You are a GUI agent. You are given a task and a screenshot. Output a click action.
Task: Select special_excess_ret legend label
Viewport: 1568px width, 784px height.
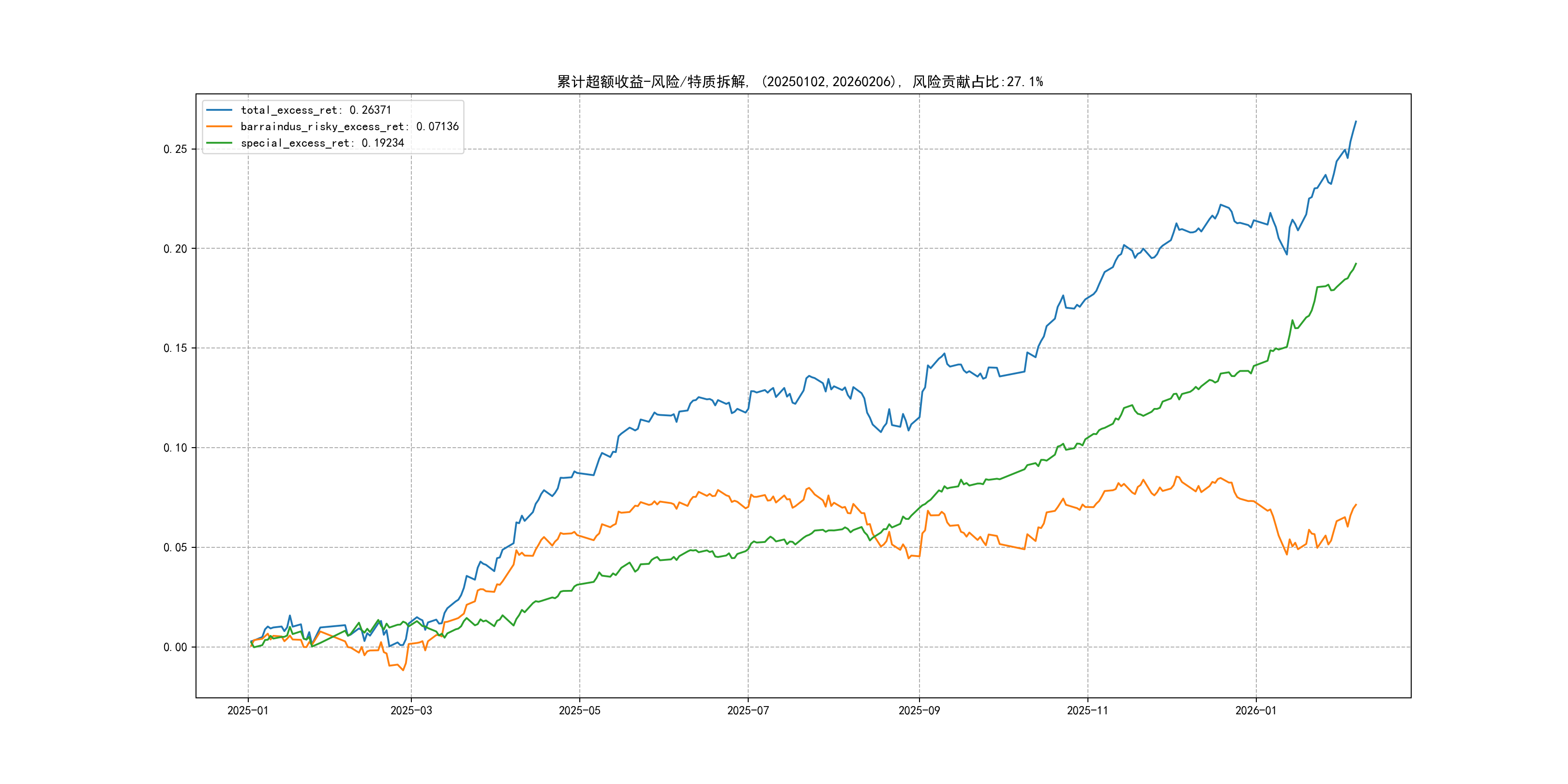click(322, 143)
